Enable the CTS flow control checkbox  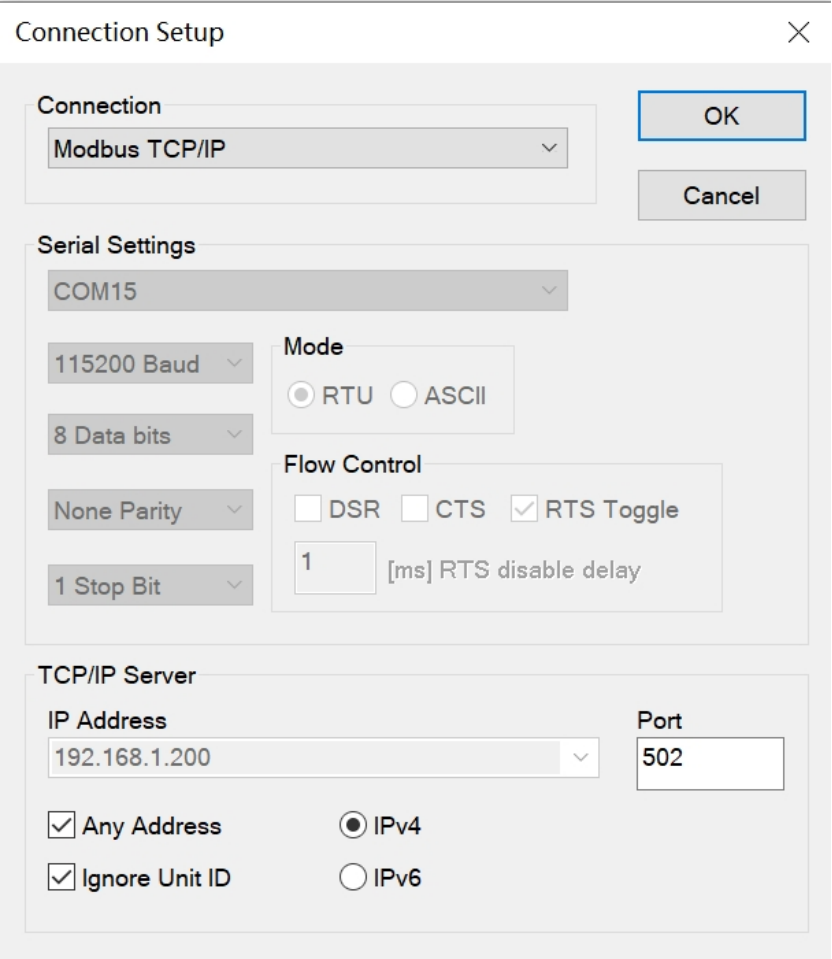[x=415, y=509]
